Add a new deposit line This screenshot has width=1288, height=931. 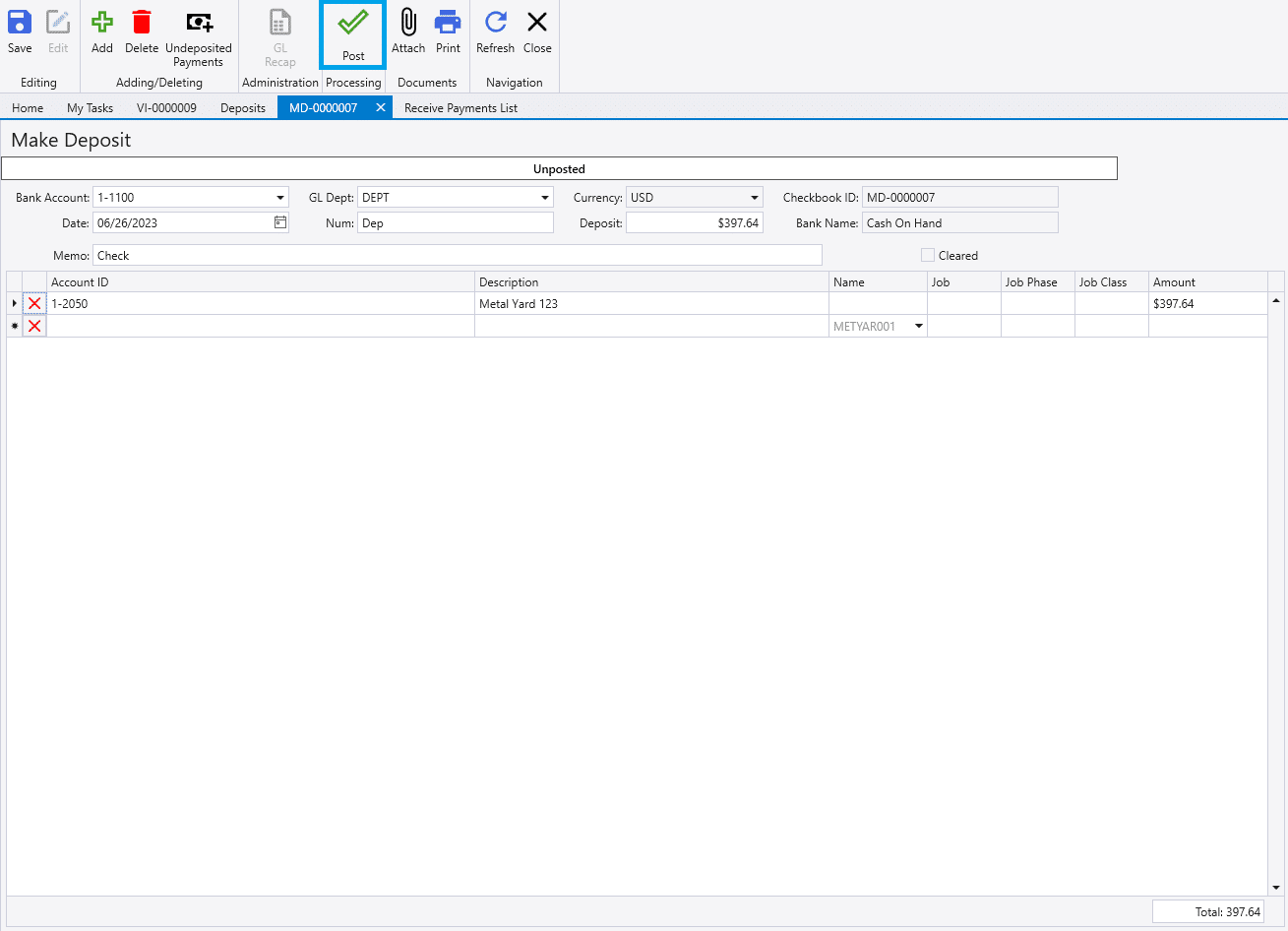click(x=101, y=34)
